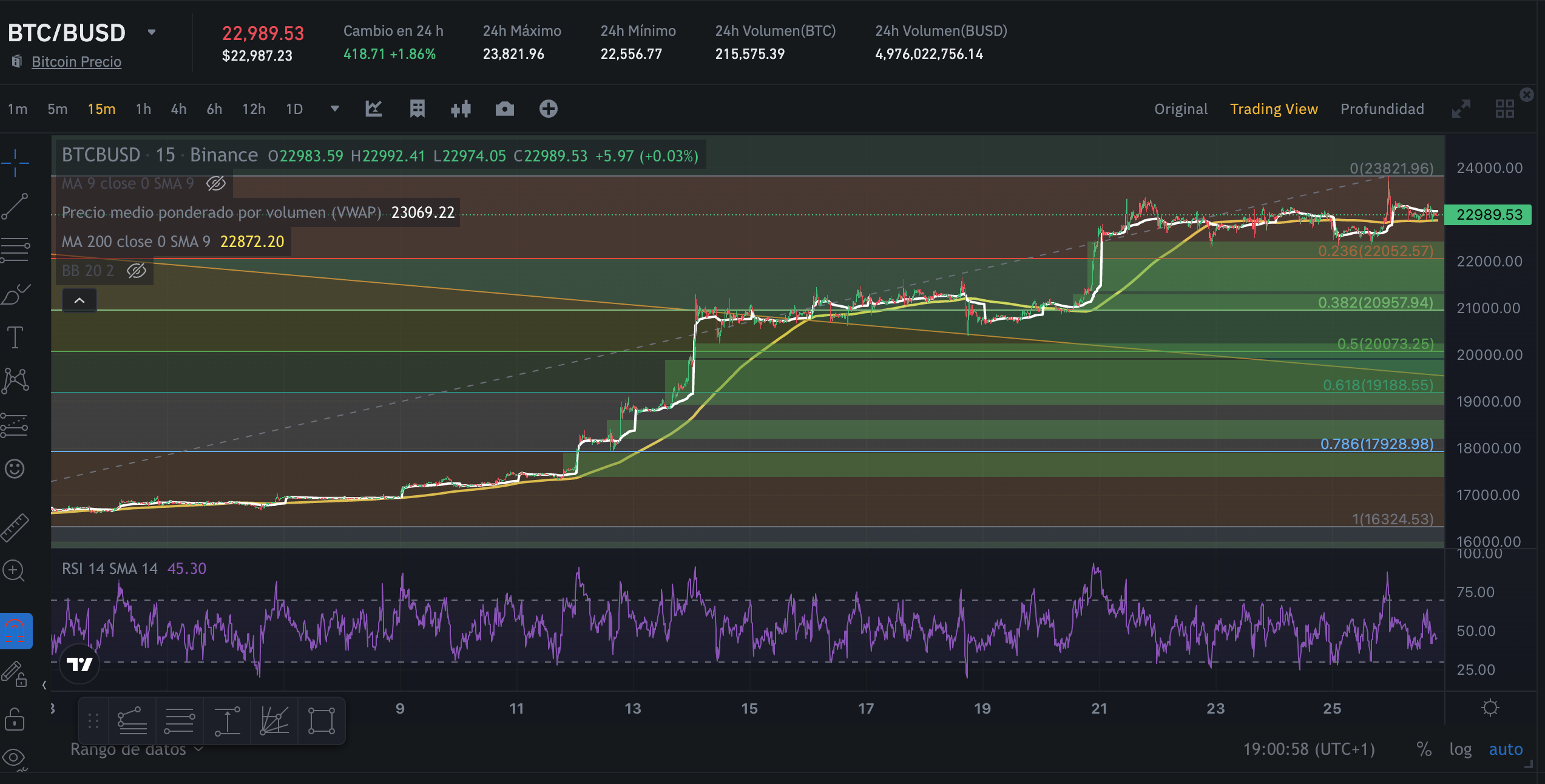Collapse the left drawing toolbar
Image resolution: width=1545 pixels, height=784 pixels.
pyautogui.click(x=44, y=685)
